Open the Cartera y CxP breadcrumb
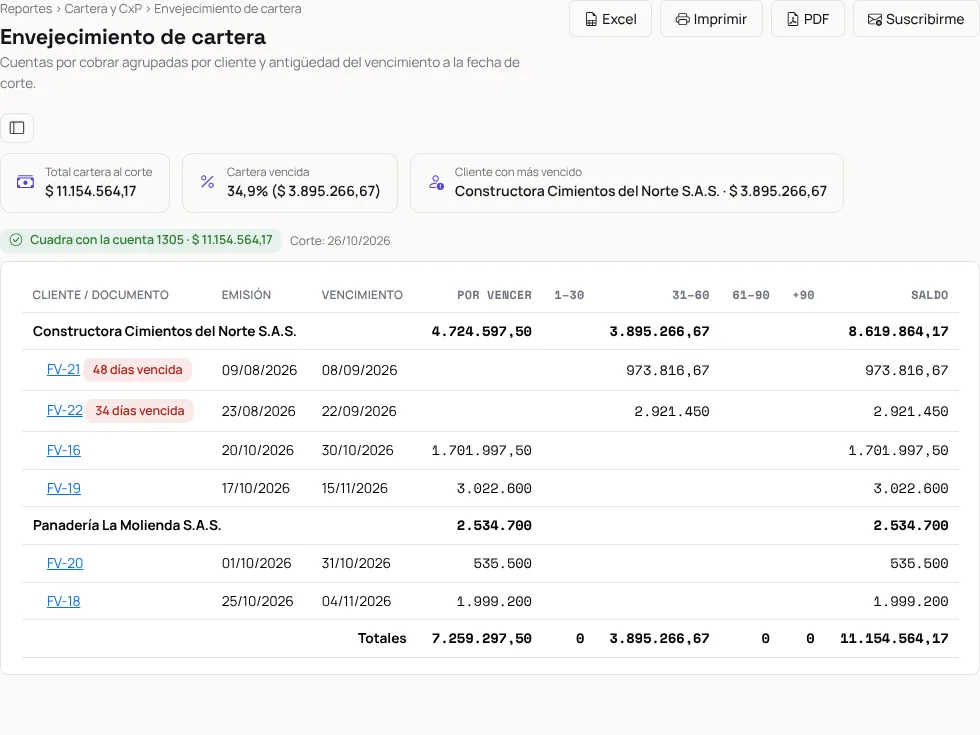980x735 pixels. tap(103, 9)
